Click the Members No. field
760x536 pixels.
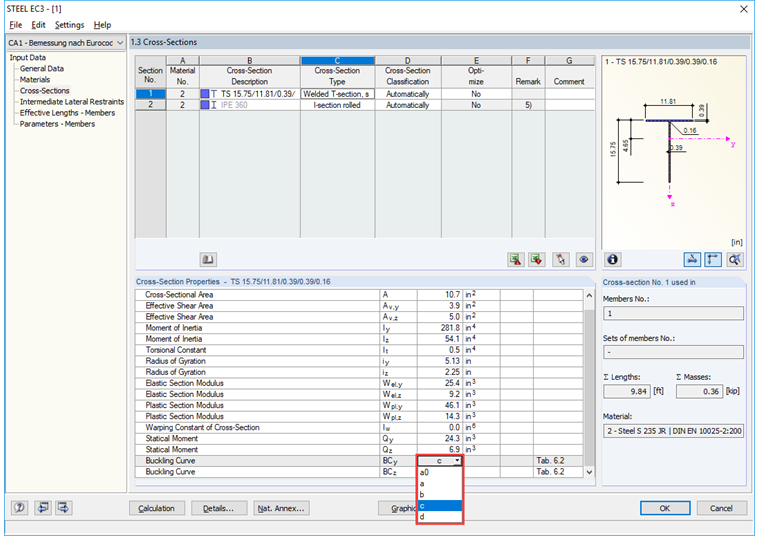(673, 314)
